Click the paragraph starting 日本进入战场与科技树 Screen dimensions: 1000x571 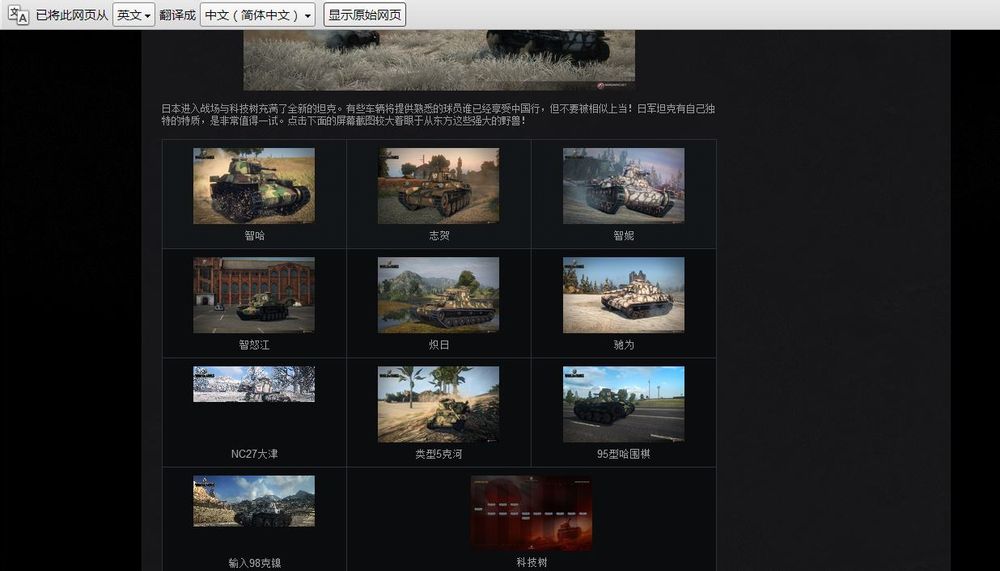(438, 114)
